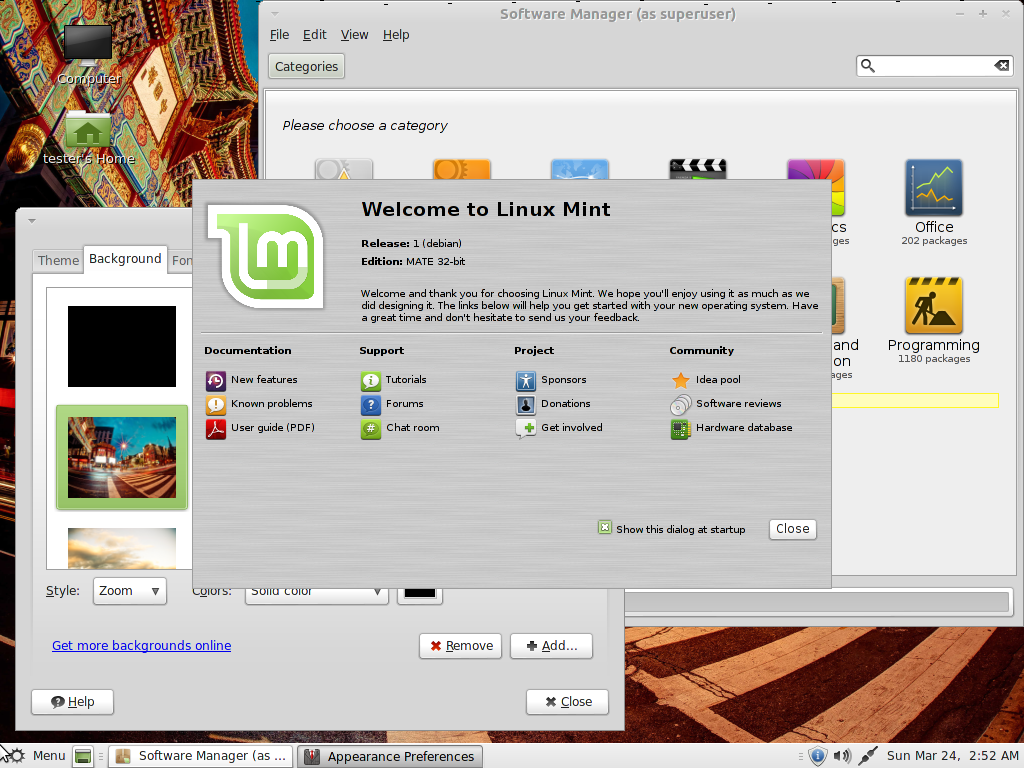Open the File menu
The width and height of the screenshot is (1024, 768).
pos(280,35)
